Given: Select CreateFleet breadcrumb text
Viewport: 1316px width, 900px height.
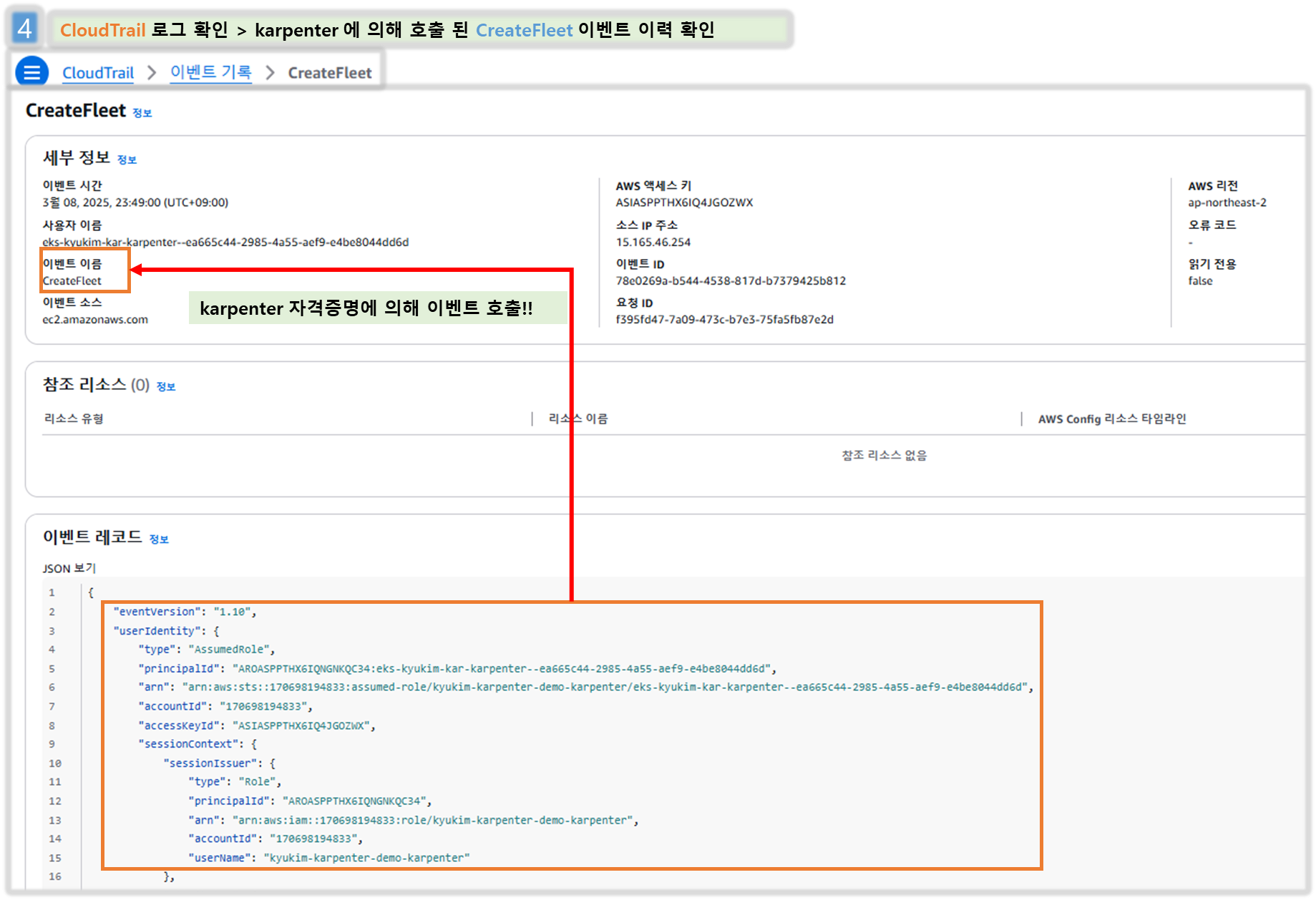Looking at the screenshot, I should [330, 73].
